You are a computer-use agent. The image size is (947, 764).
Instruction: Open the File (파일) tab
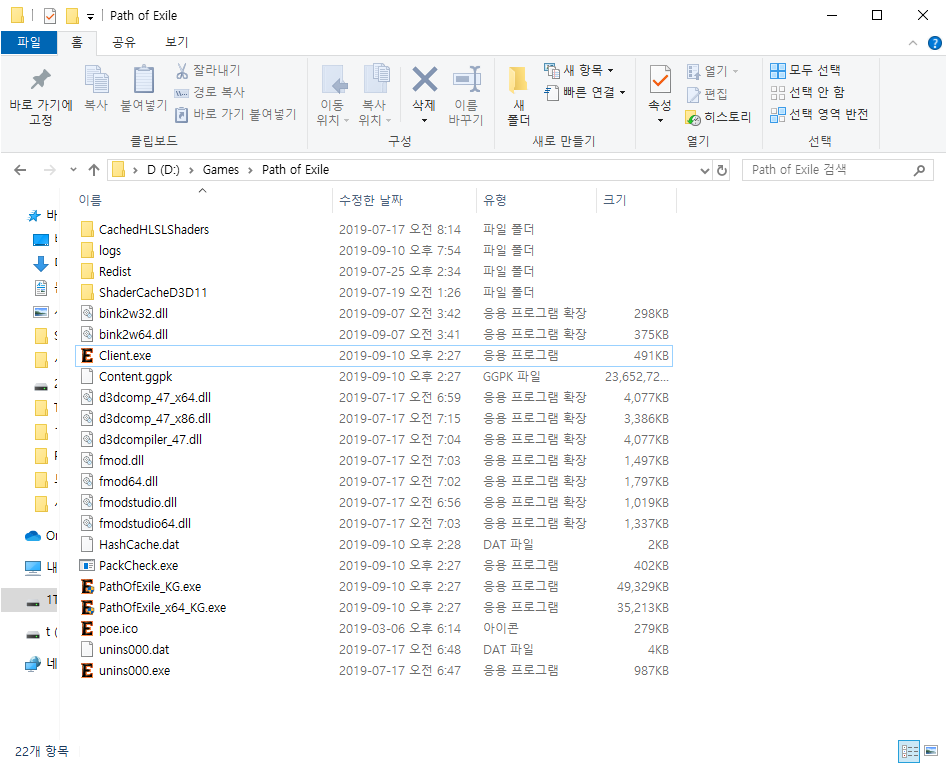tap(28, 42)
